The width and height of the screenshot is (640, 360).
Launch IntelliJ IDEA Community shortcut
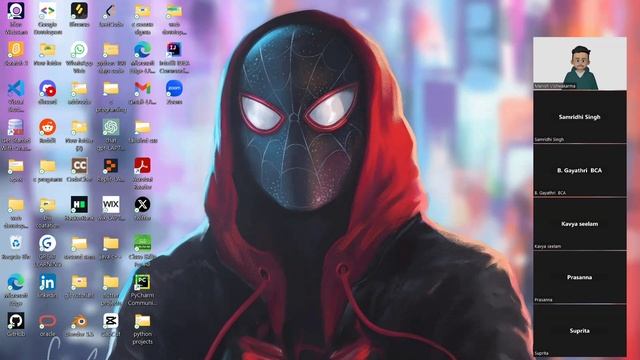click(174, 50)
